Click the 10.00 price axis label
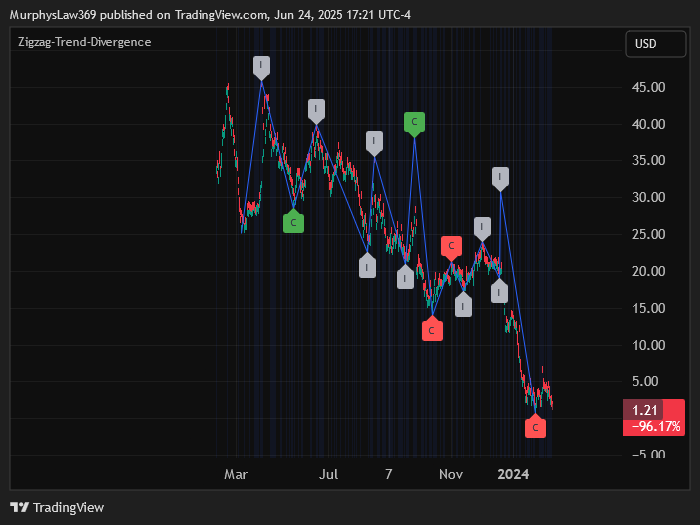The image size is (700, 525). tap(648, 345)
